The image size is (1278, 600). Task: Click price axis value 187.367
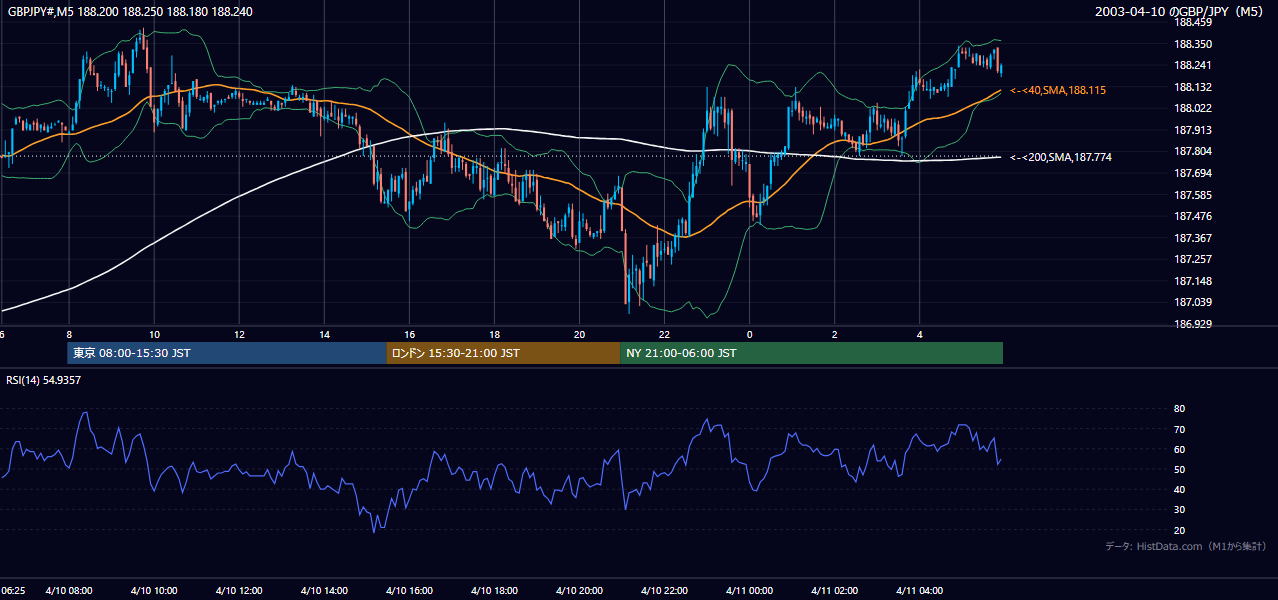pos(1193,238)
